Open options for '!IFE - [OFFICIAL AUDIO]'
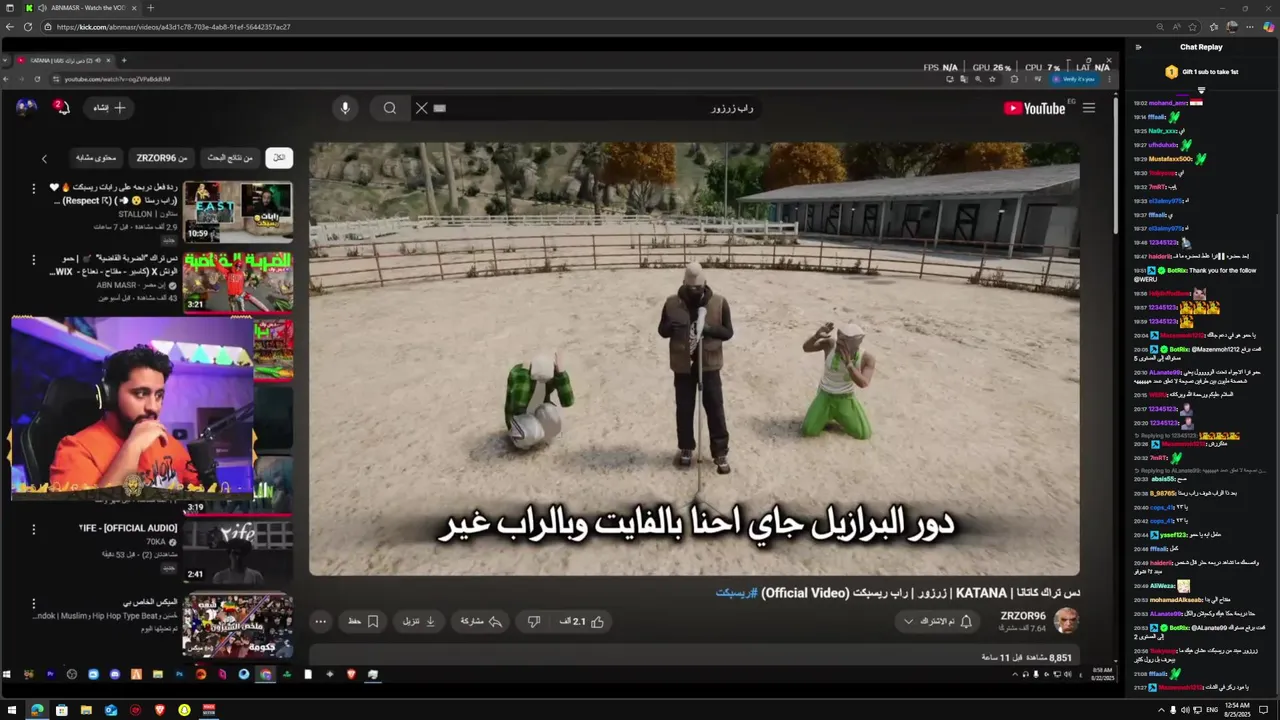1280x720 pixels. (x=33, y=529)
